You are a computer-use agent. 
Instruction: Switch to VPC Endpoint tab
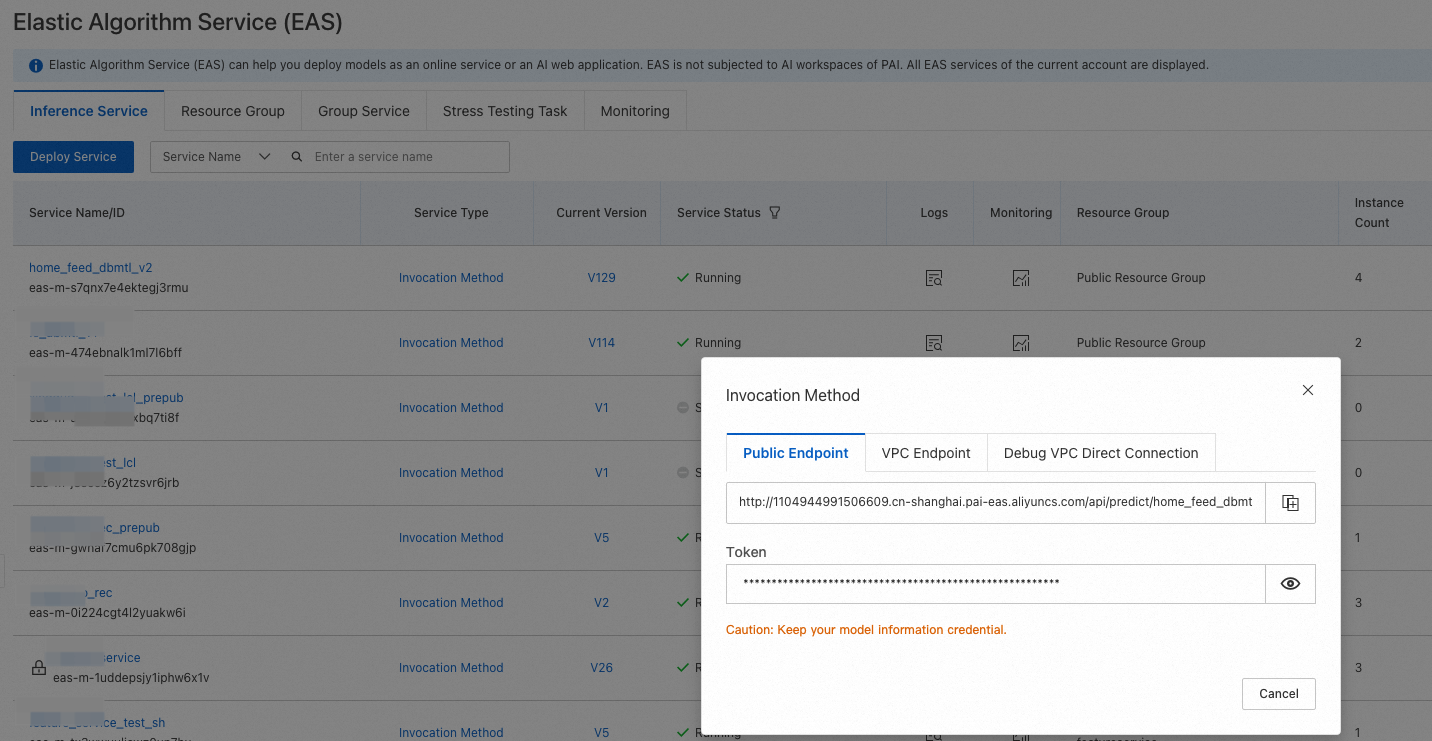coord(926,453)
